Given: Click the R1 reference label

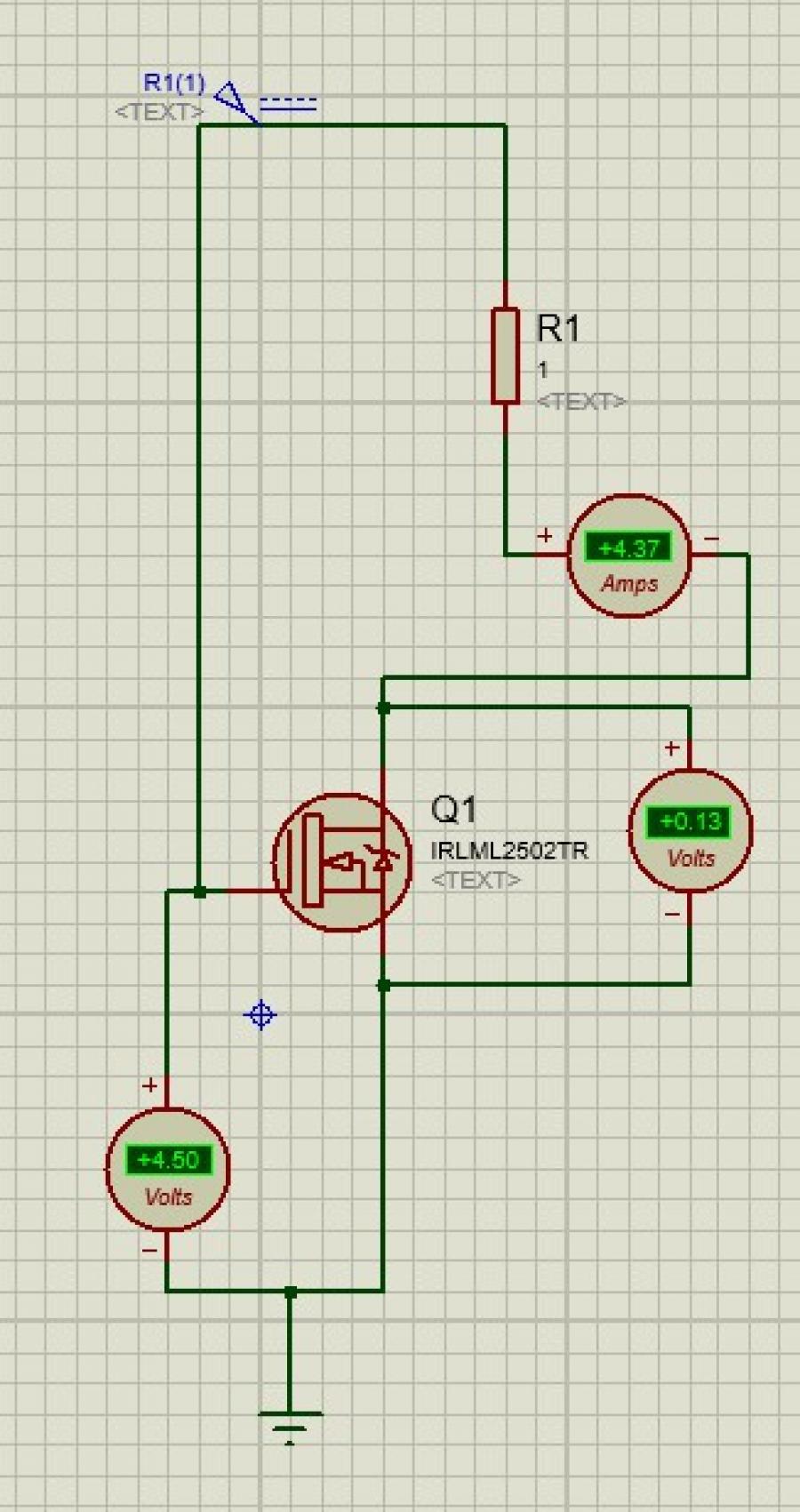Looking at the screenshot, I should coord(558,329).
